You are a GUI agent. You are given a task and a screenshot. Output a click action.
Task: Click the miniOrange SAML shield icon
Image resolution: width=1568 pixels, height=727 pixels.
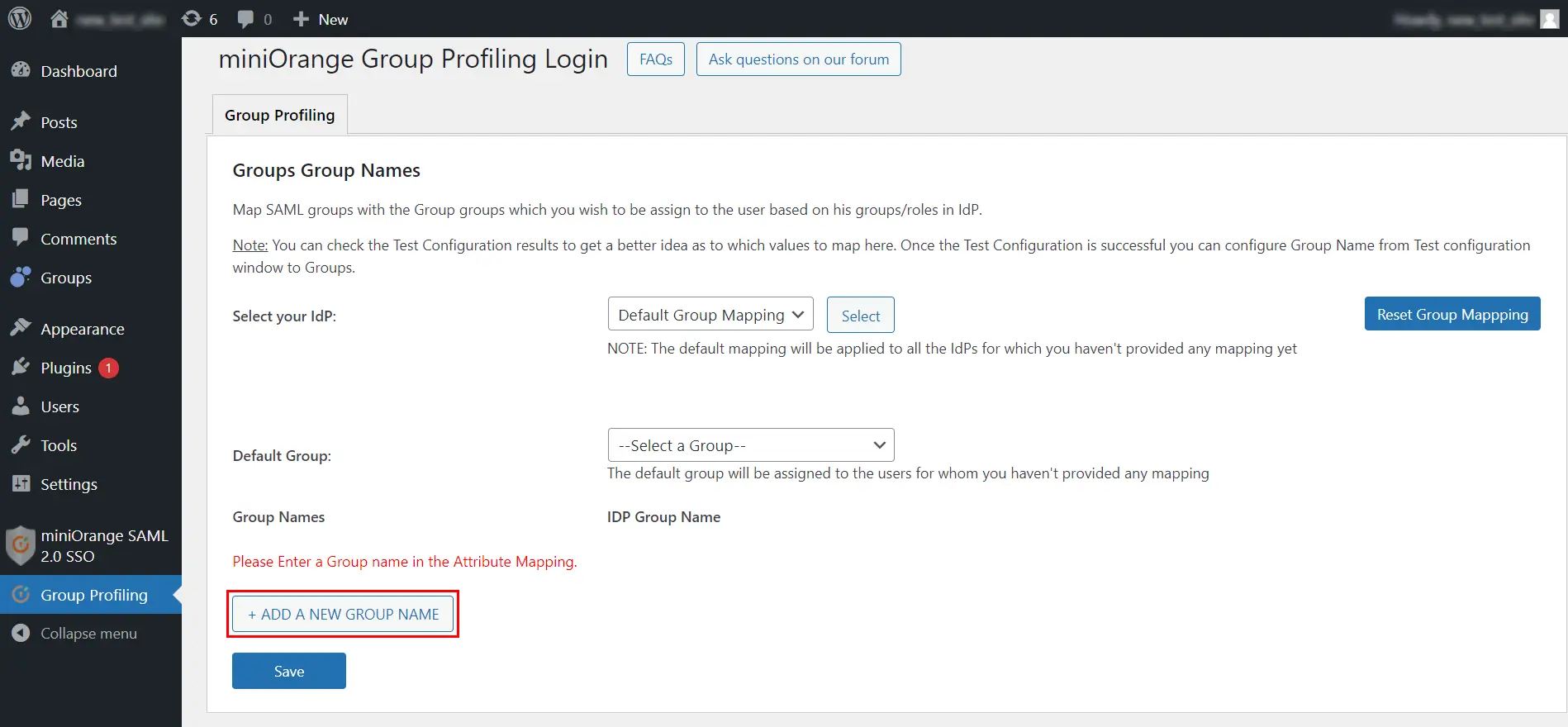21,545
